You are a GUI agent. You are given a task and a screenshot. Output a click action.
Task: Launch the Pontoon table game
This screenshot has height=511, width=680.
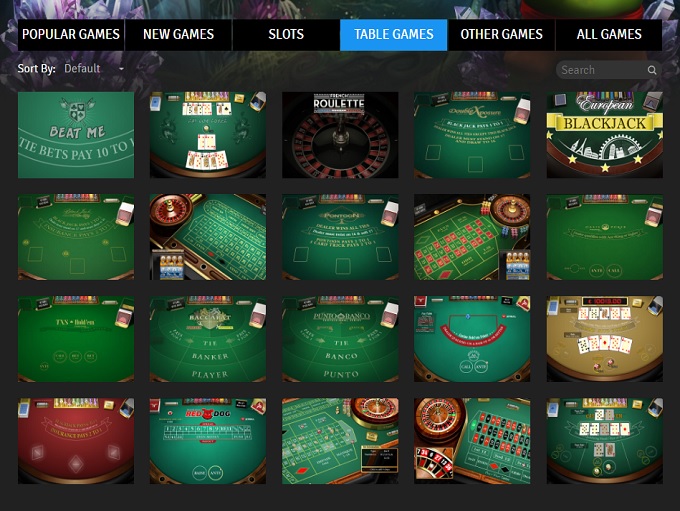coord(340,237)
